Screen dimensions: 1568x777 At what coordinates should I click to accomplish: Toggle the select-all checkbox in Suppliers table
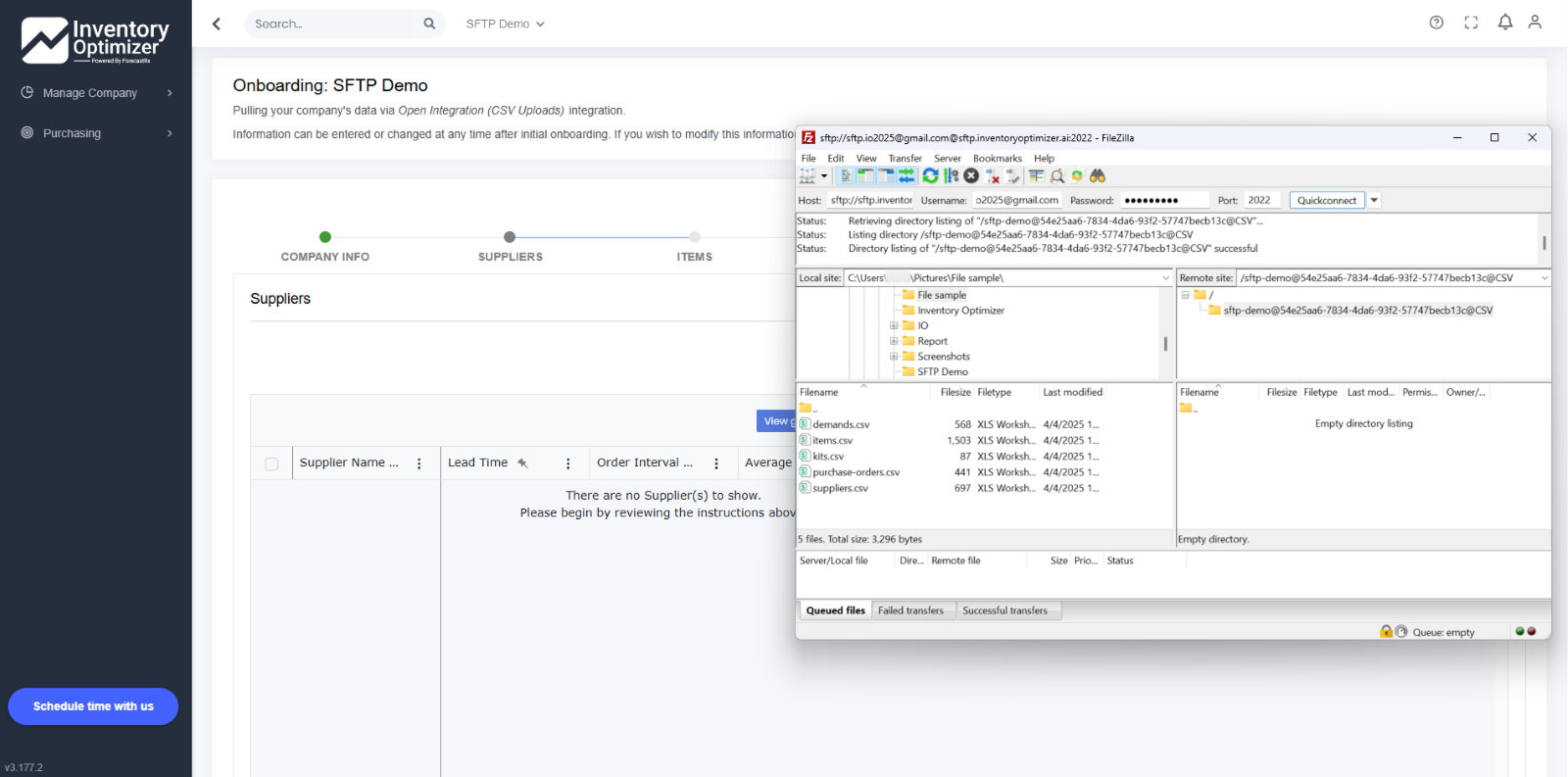pos(271,463)
